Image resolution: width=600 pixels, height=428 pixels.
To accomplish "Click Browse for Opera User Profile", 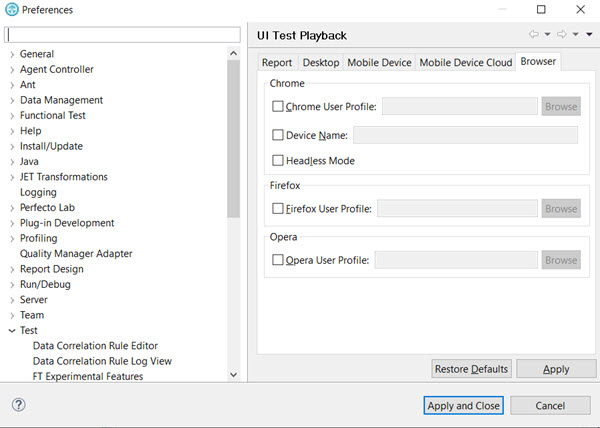I will (561, 260).
